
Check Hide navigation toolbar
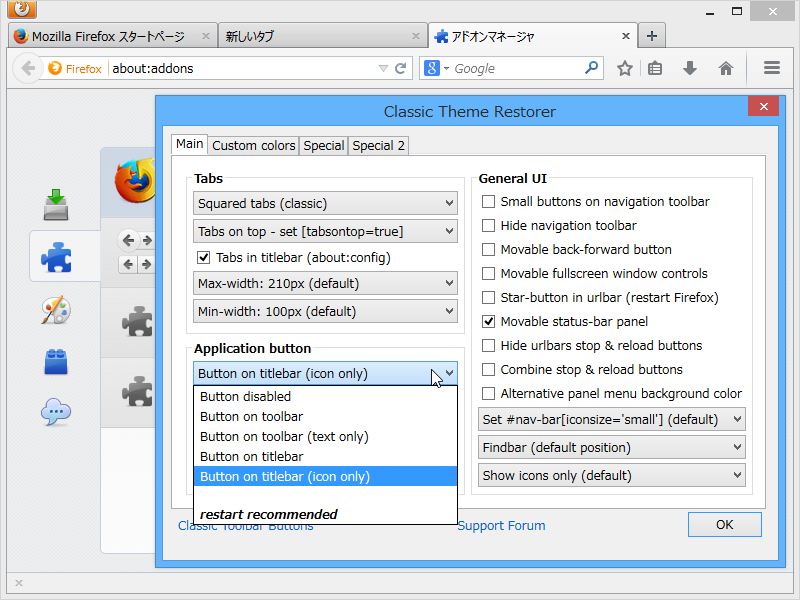click(x=488, y=226)
